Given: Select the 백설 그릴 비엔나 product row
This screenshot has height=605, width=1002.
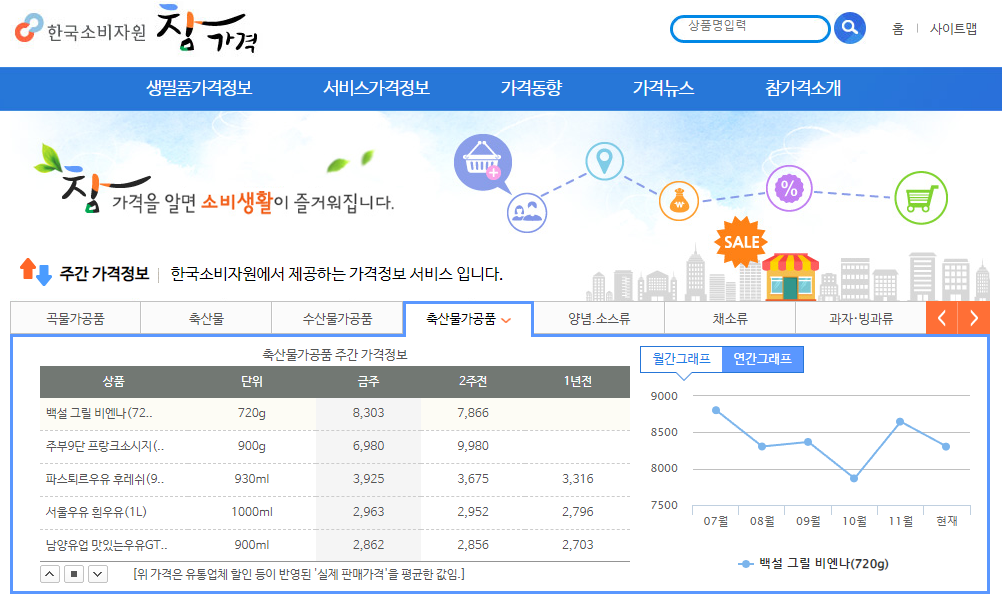Looking at the screenshot, I should coord(335,413).
